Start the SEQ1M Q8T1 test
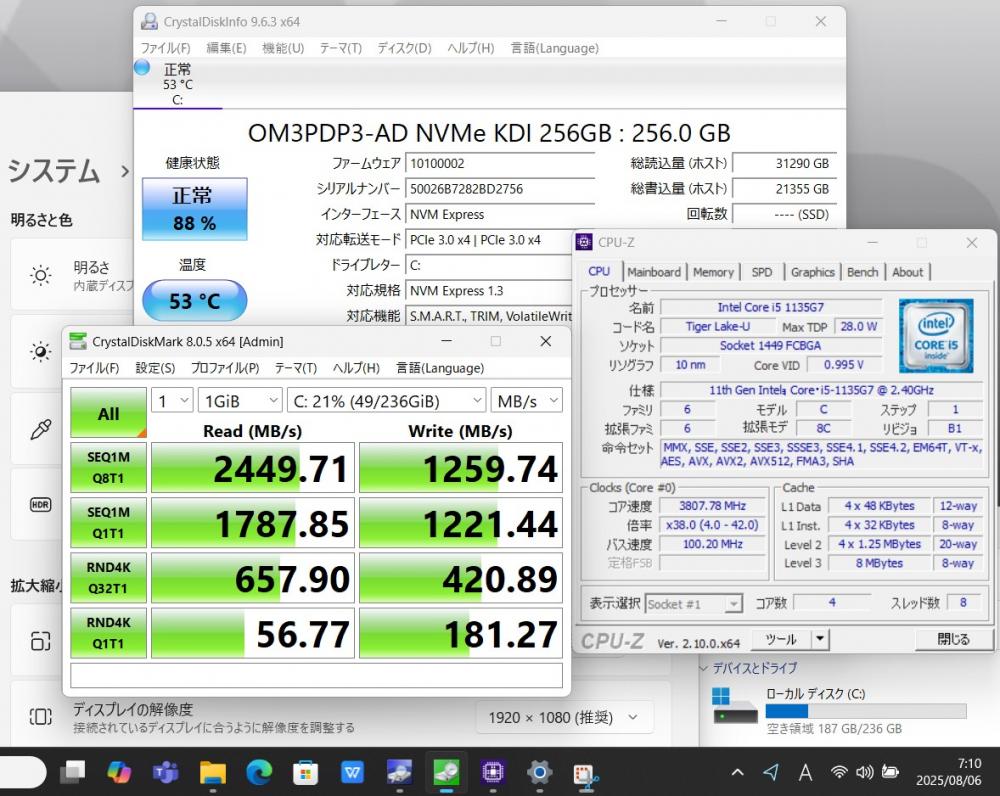This screenshot has height=796, width=1000. 108,468
